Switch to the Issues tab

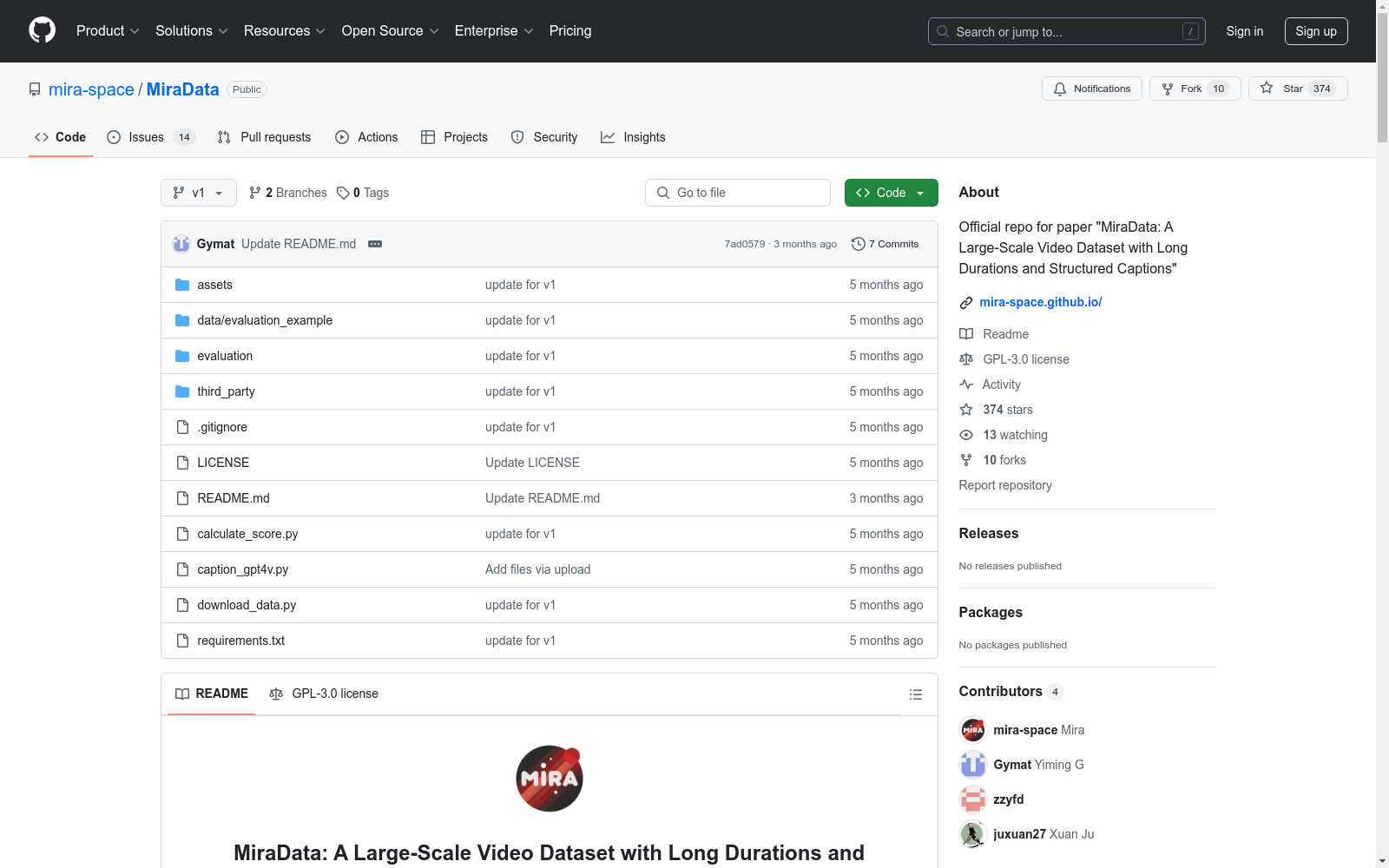click(x=151, y=137)
